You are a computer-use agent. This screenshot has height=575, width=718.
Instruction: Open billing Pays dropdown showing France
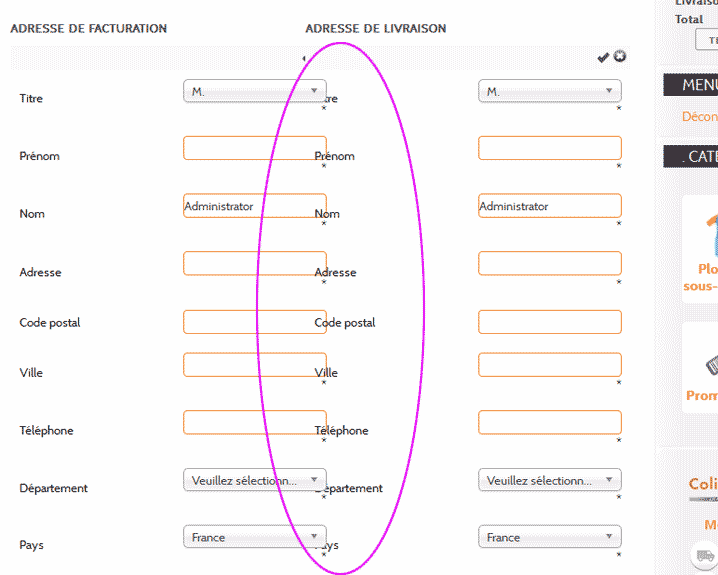click(254, 537)
